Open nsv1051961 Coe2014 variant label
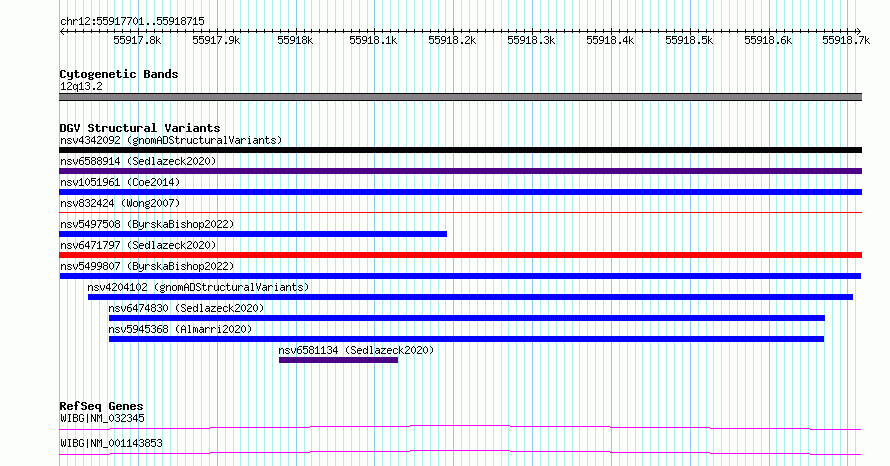Image resolution: width=890 pixels, height=466 pixels. pos(120,182)
